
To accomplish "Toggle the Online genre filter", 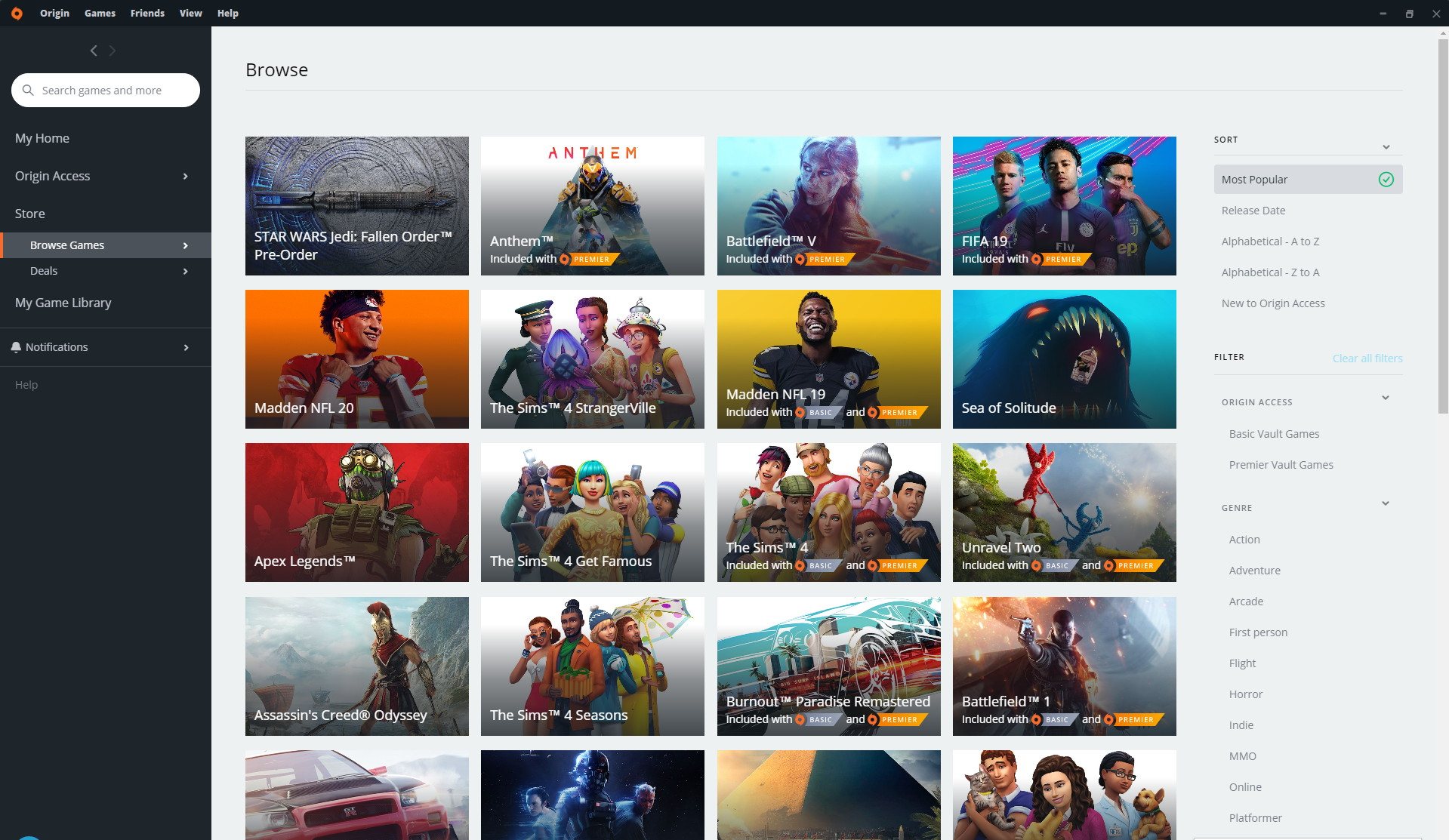I will click(x=1244, y=787).
